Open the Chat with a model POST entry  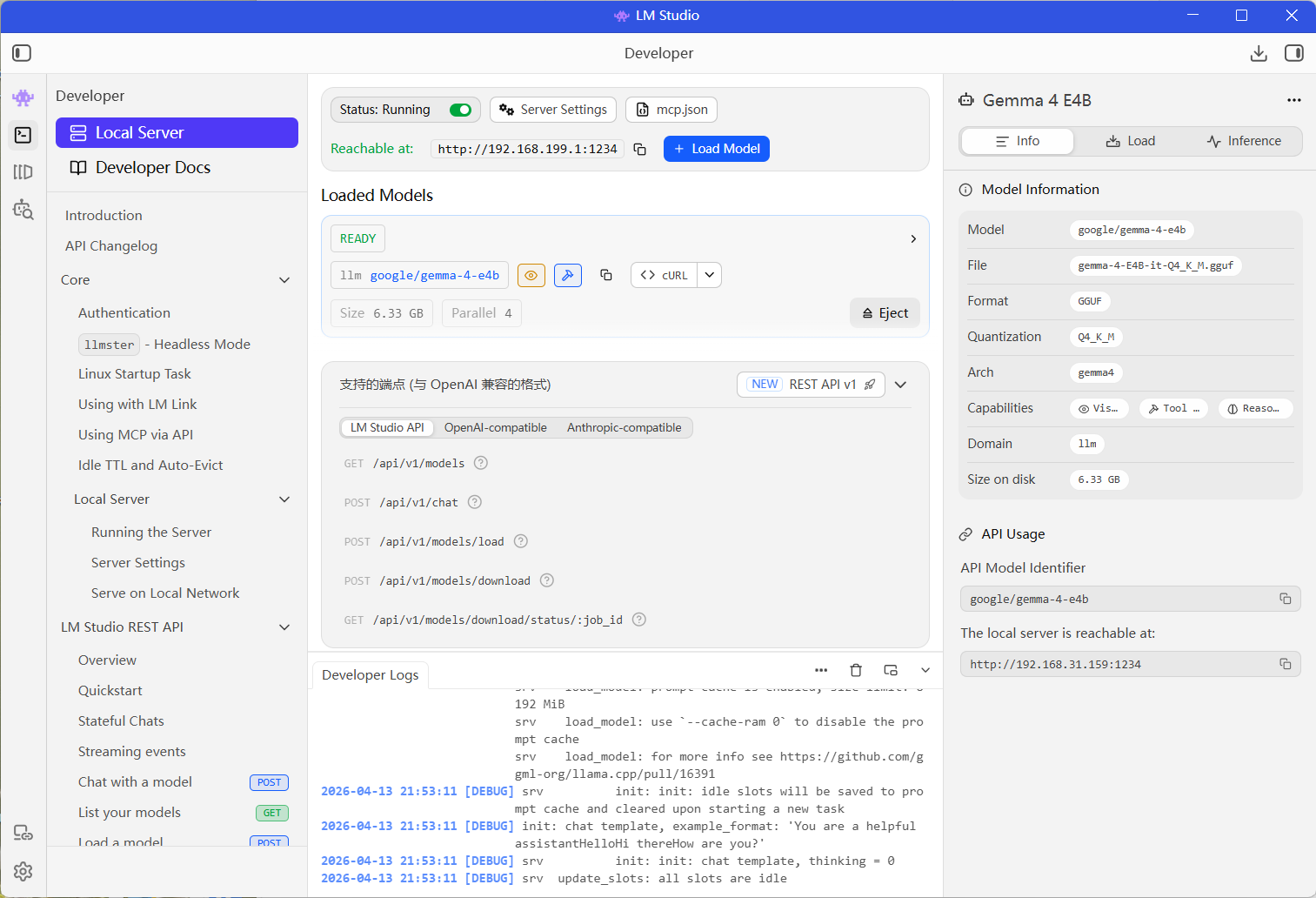pos(183,782)
